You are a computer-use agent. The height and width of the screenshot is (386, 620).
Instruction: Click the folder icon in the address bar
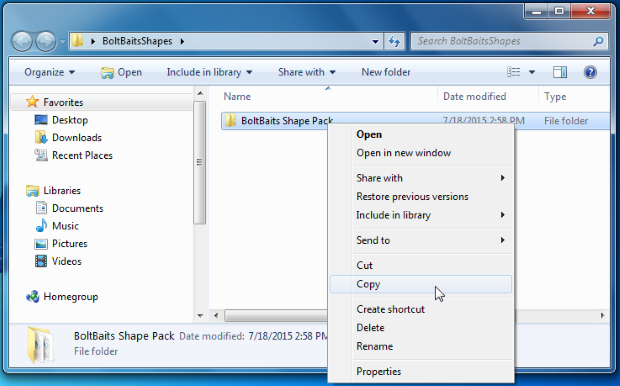(78, 41)
